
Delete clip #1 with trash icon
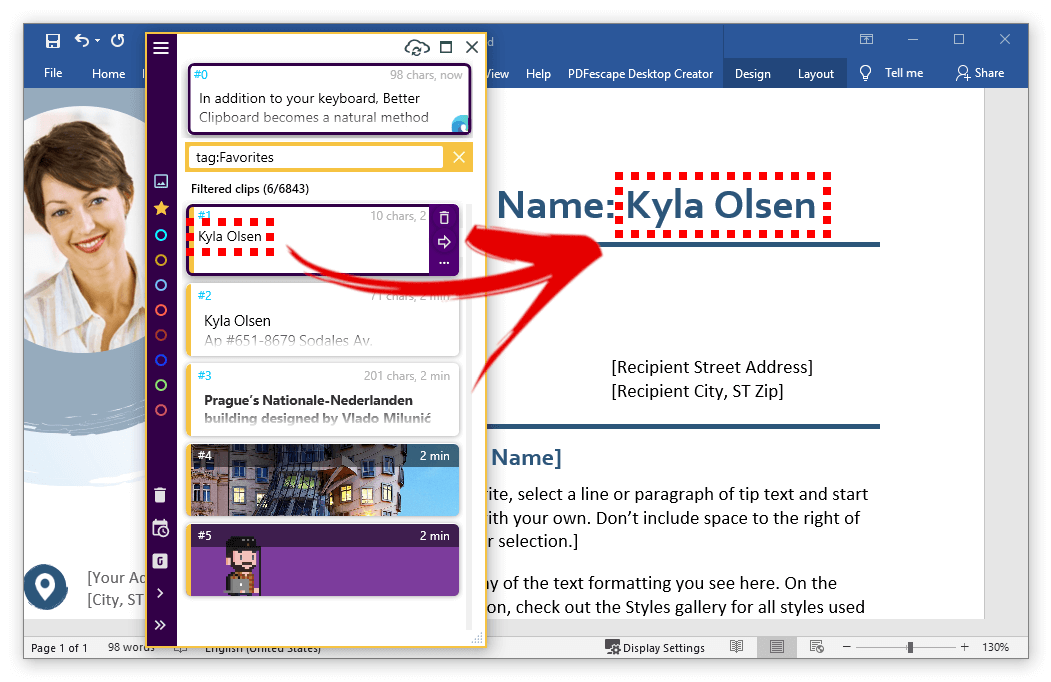point(444,218)
